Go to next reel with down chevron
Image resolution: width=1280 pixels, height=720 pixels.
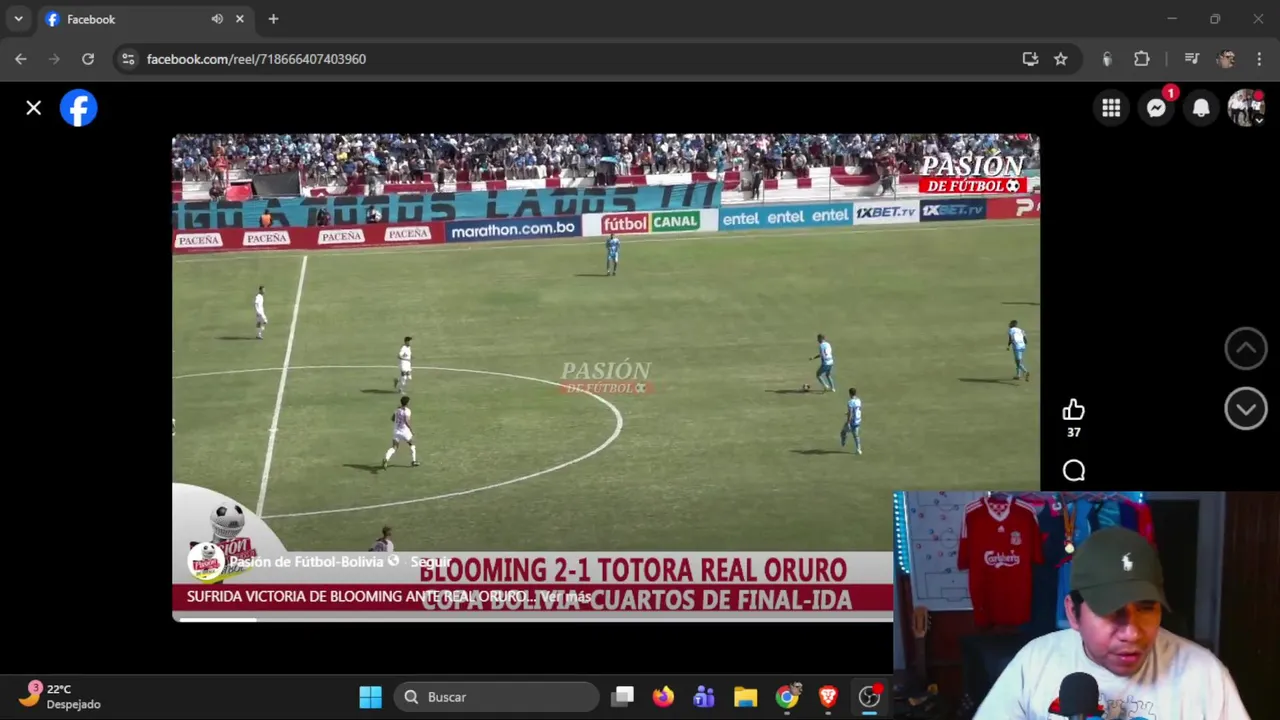(1246, 409)
